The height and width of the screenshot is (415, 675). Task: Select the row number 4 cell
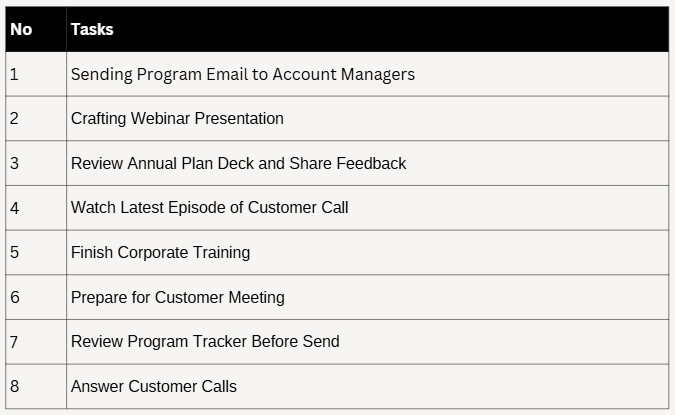[x=35, y=208]
